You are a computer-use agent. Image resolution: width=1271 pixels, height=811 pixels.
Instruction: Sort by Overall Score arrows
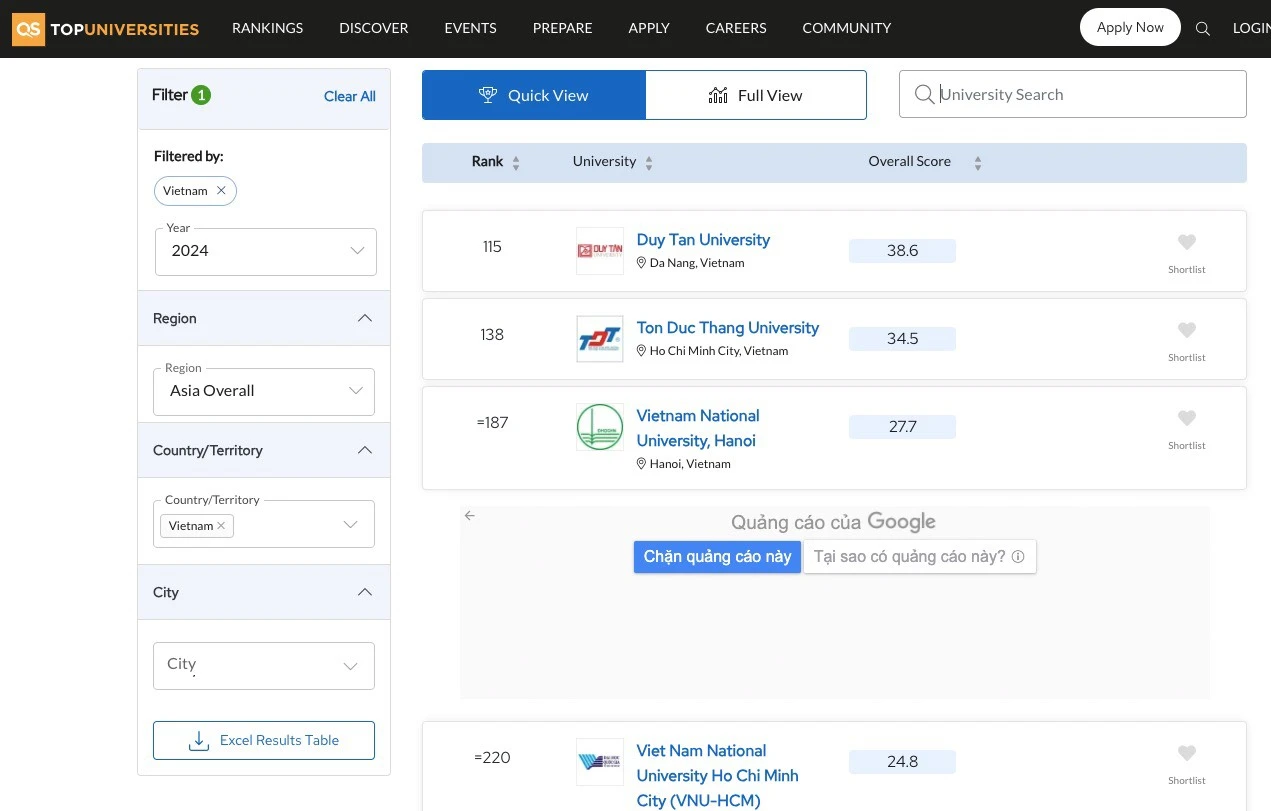click(x=977, y=163)
